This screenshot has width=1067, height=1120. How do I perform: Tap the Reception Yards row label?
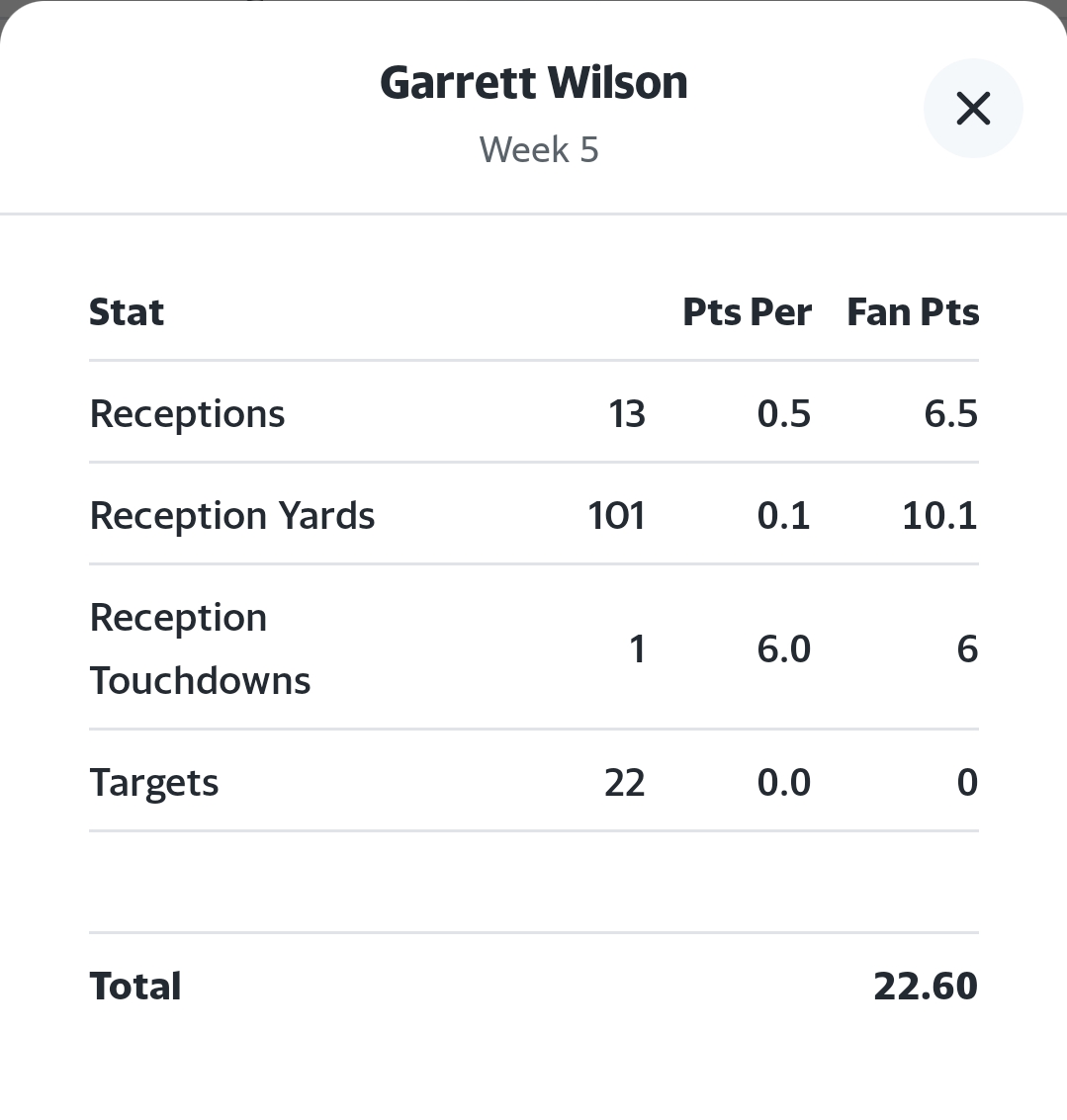click(x=232, y=516)
